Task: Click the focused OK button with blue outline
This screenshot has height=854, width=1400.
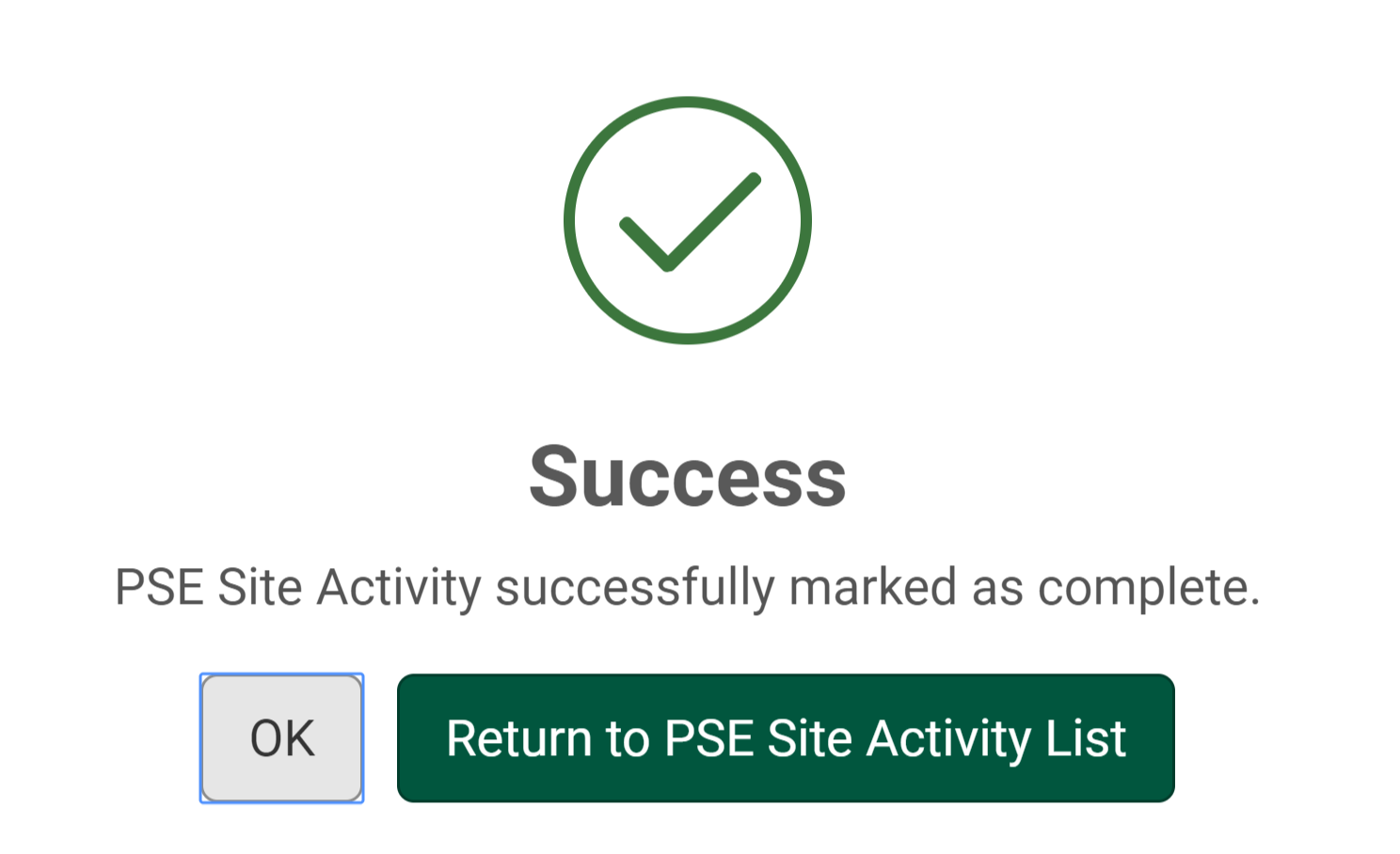Action: [280, 737]
